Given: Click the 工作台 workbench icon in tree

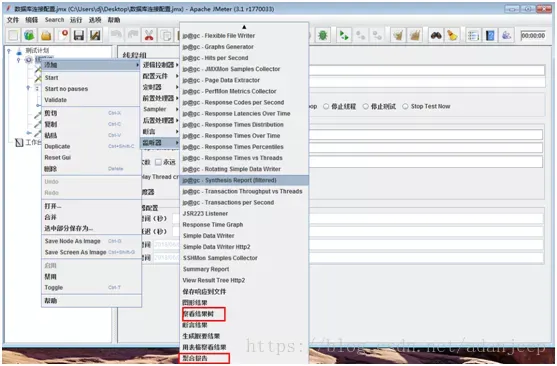Looking at the screenshot, I should pos(19,143).
